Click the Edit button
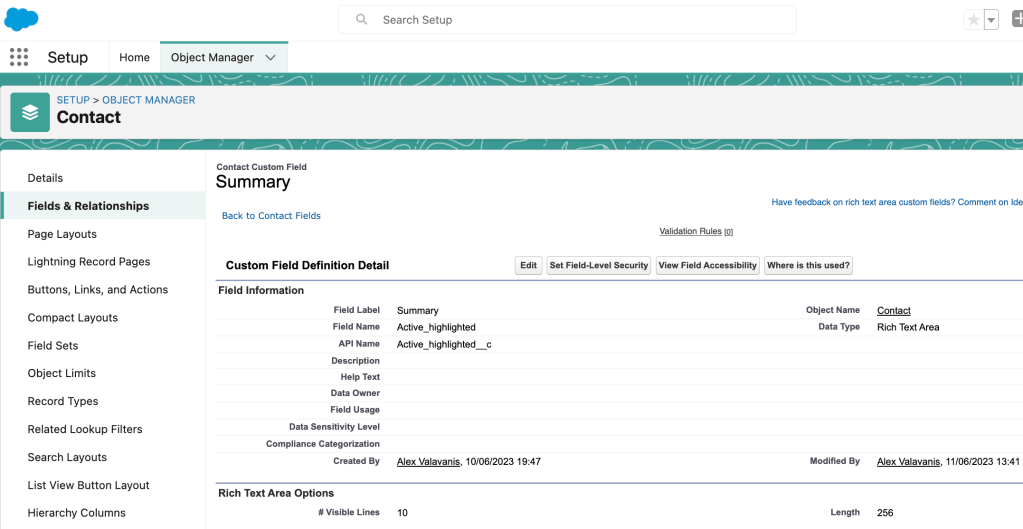The width and height of the screenshot is (1023, 529). (x=528, y=266)
